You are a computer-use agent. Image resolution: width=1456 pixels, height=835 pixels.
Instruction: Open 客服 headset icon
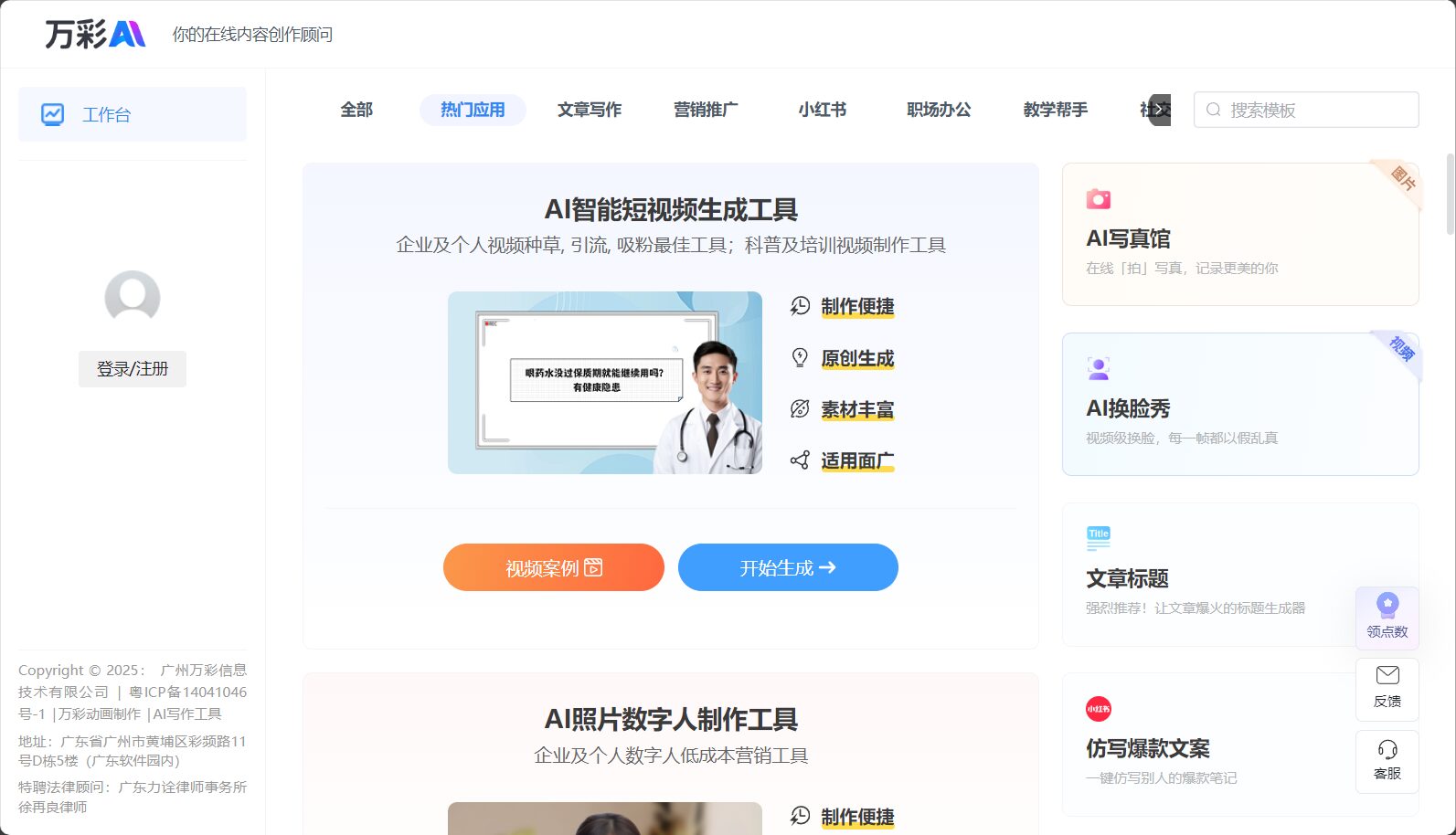point(1387,750)
